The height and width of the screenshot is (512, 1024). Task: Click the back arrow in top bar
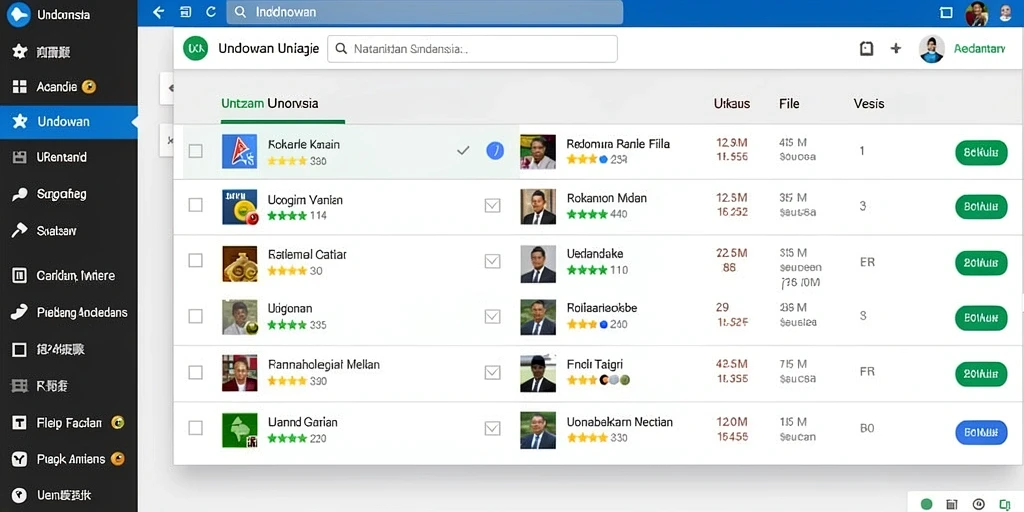click(x=158, y=12)
